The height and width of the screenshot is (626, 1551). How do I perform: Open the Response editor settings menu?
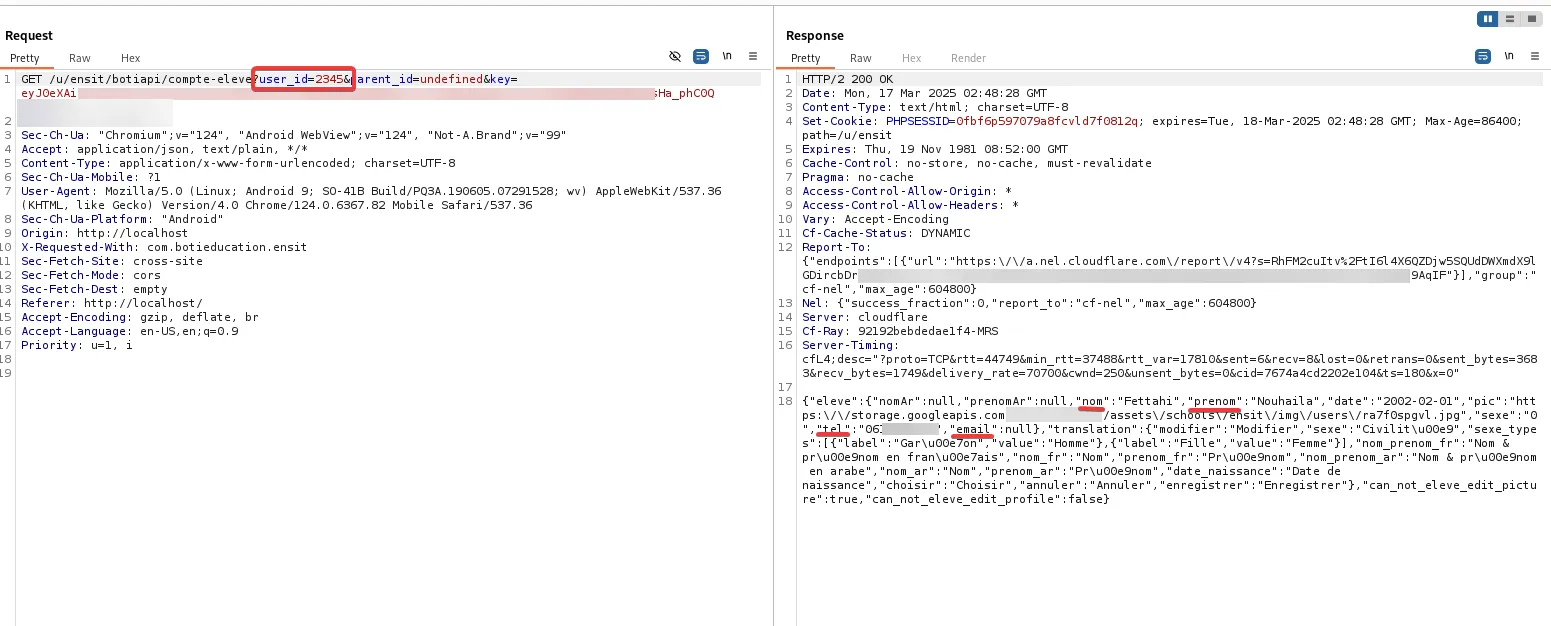[1536, 57]
